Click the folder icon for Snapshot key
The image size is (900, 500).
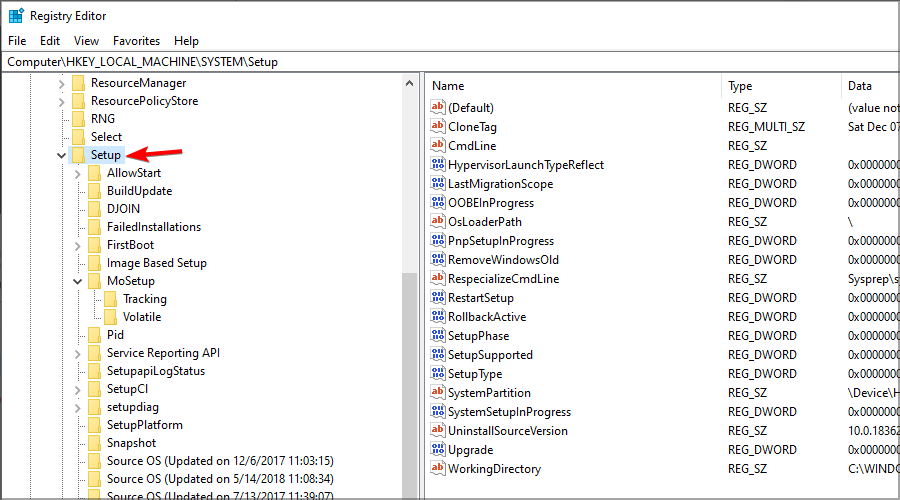coord(94,443)
